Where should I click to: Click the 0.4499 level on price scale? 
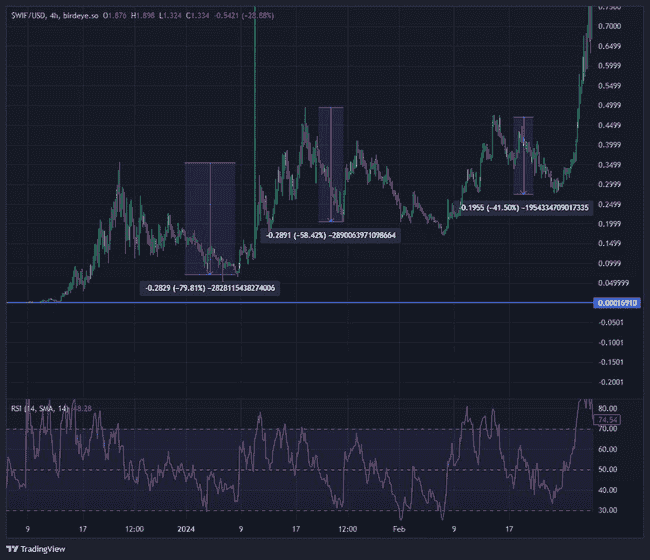[x=608, y=125]
